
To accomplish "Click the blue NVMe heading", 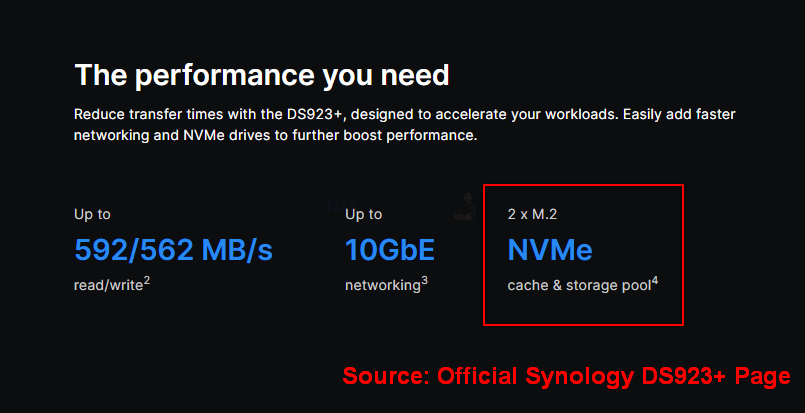I will tap(550, 250).
